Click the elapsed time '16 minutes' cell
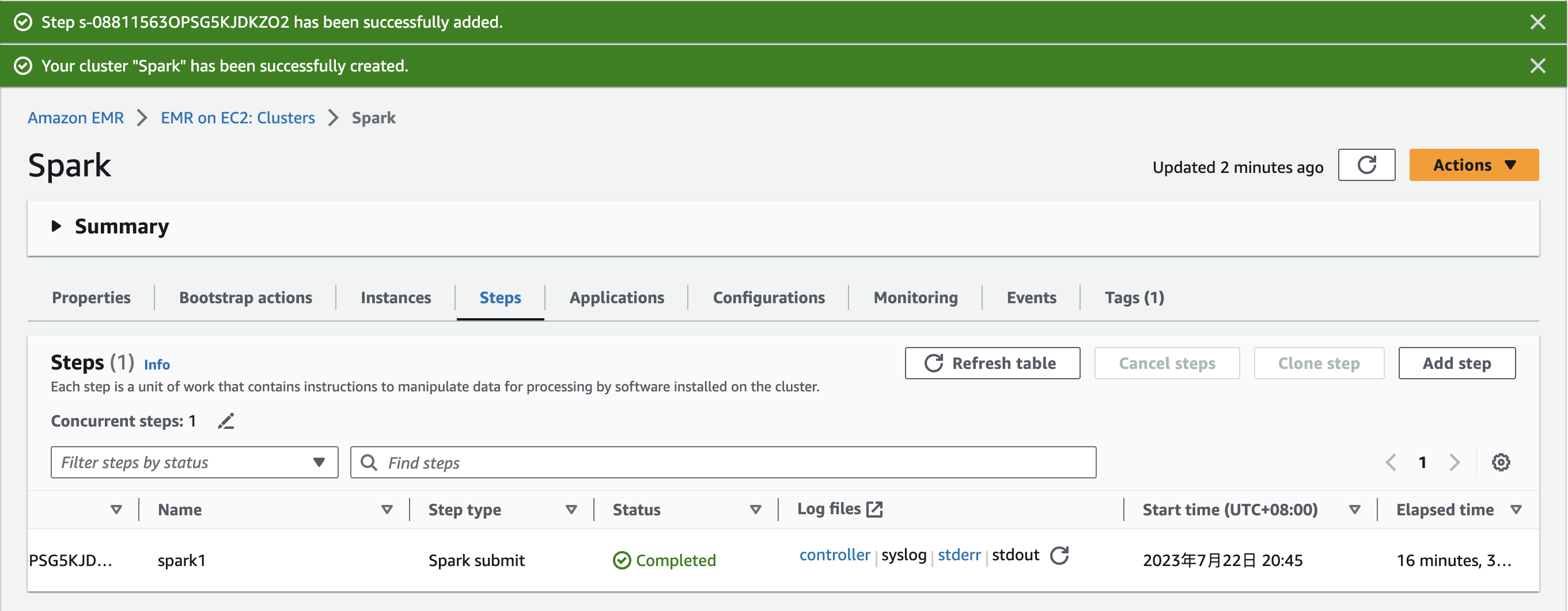 1453,560
